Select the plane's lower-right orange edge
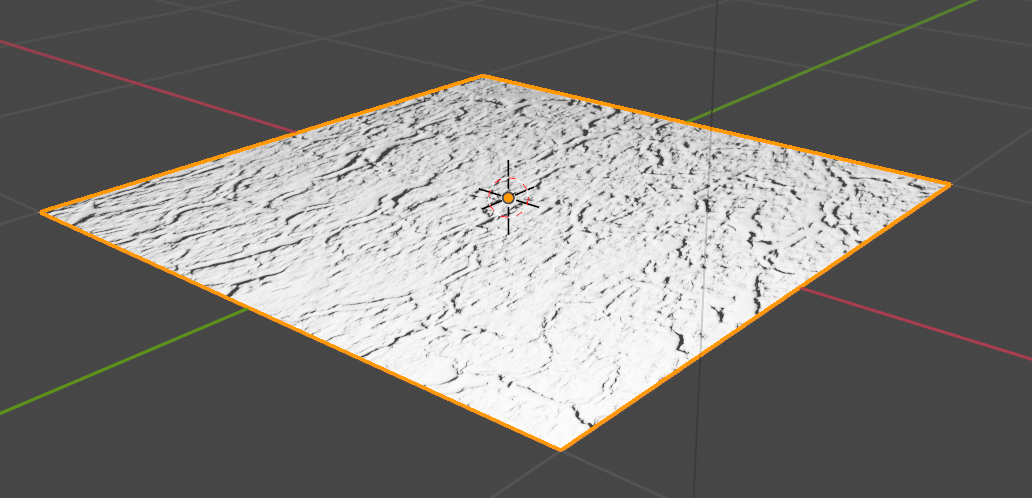This screenshot has height=498, width=1032. [755, 316]
